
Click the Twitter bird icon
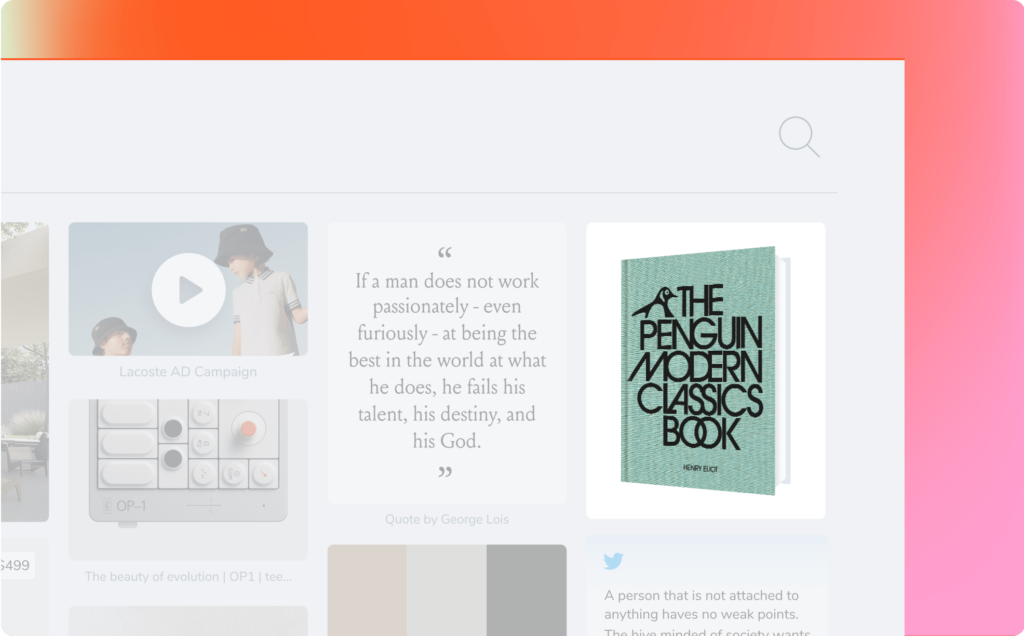[x=613, y=561]
